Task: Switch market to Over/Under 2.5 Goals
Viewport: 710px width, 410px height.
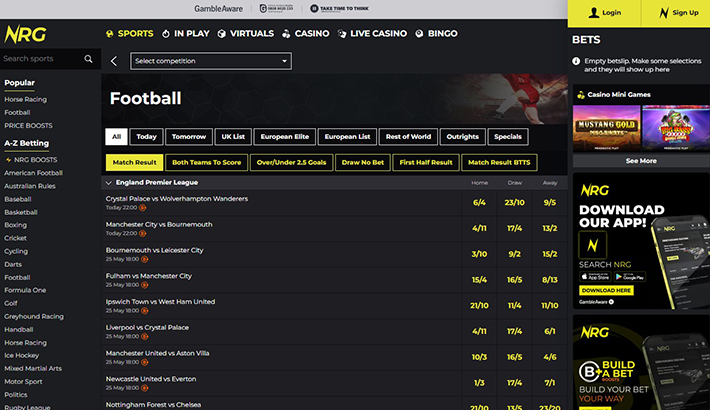Action: [291, 163]
